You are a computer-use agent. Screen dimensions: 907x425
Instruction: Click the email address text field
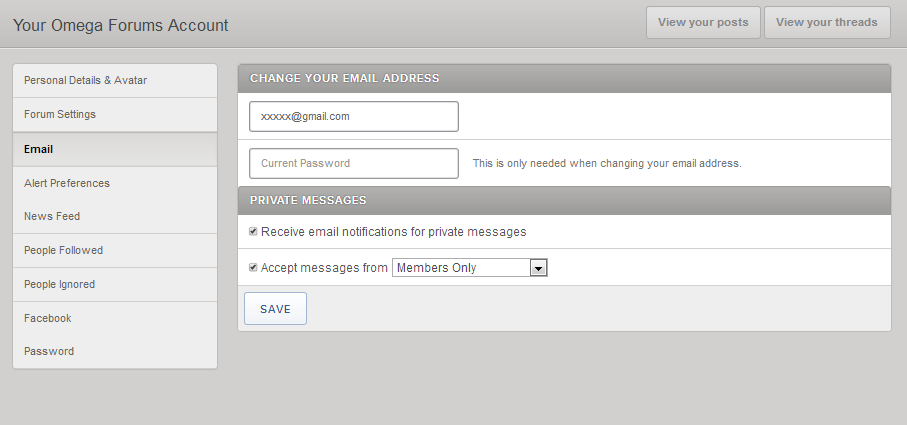pos(354,116)
